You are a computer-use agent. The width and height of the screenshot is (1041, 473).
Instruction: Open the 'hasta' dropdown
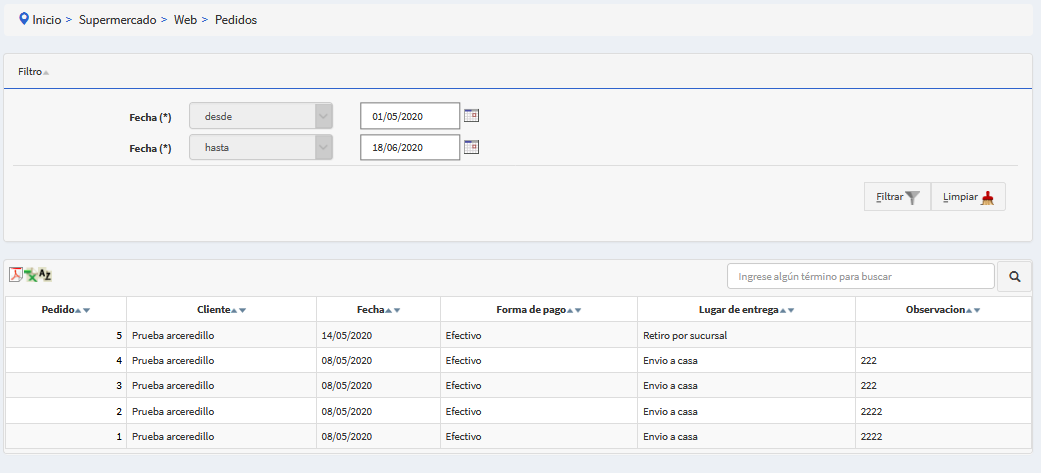pos(261,147)
